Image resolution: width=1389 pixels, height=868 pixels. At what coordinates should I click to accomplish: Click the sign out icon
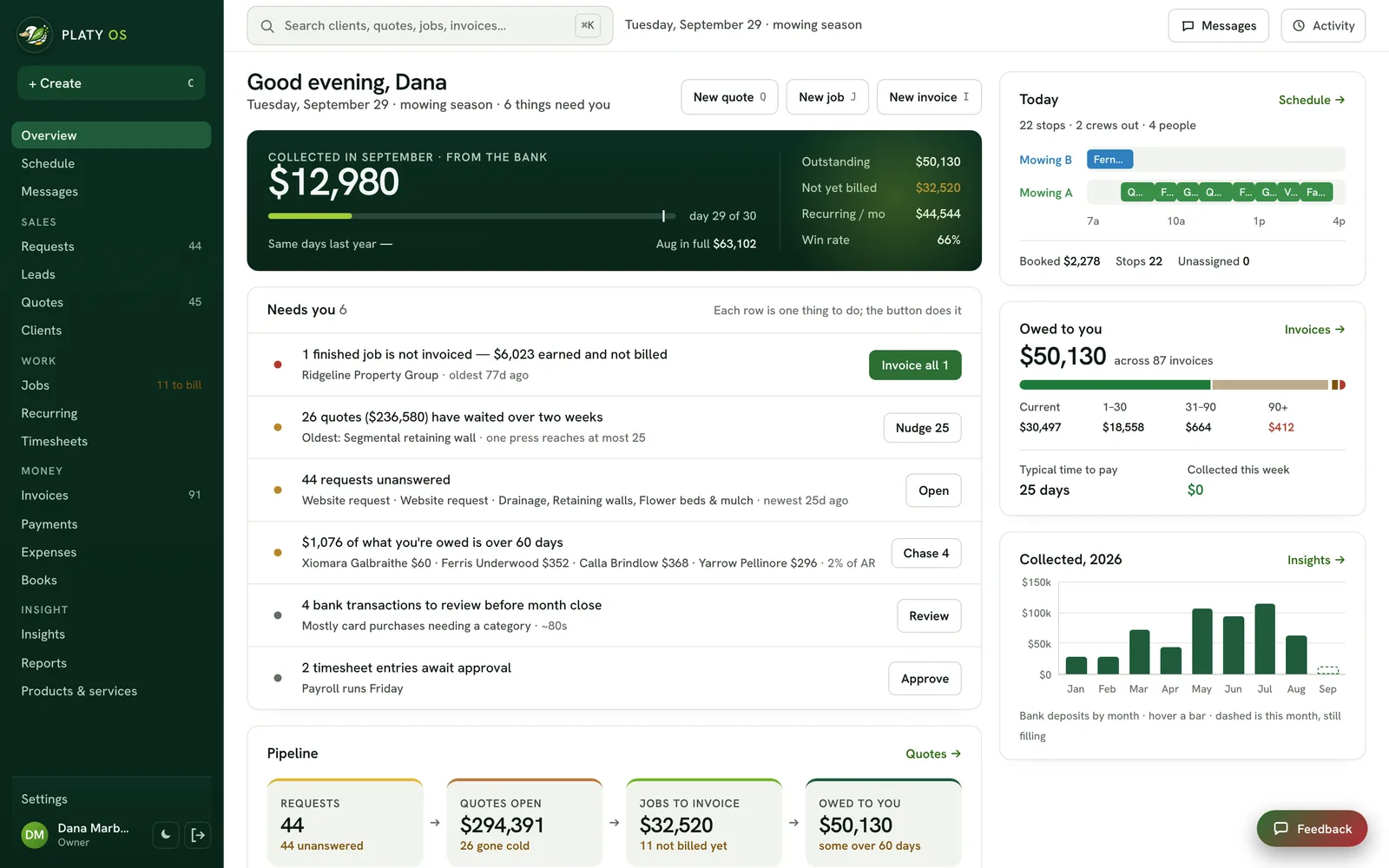pyautogui.click(x=198, y=835)
